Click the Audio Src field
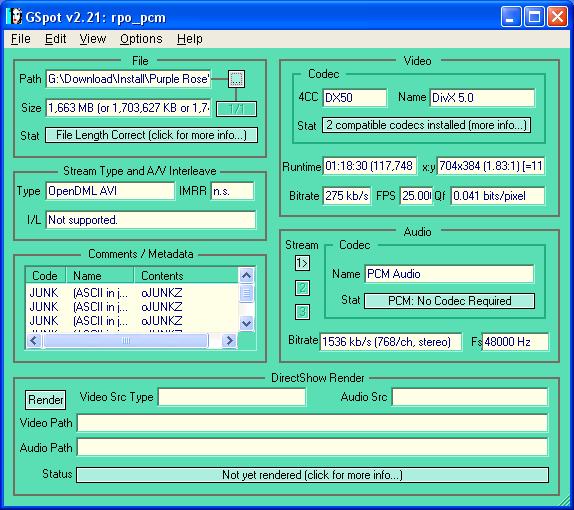 pyautogui.click(x=470, y=397)
